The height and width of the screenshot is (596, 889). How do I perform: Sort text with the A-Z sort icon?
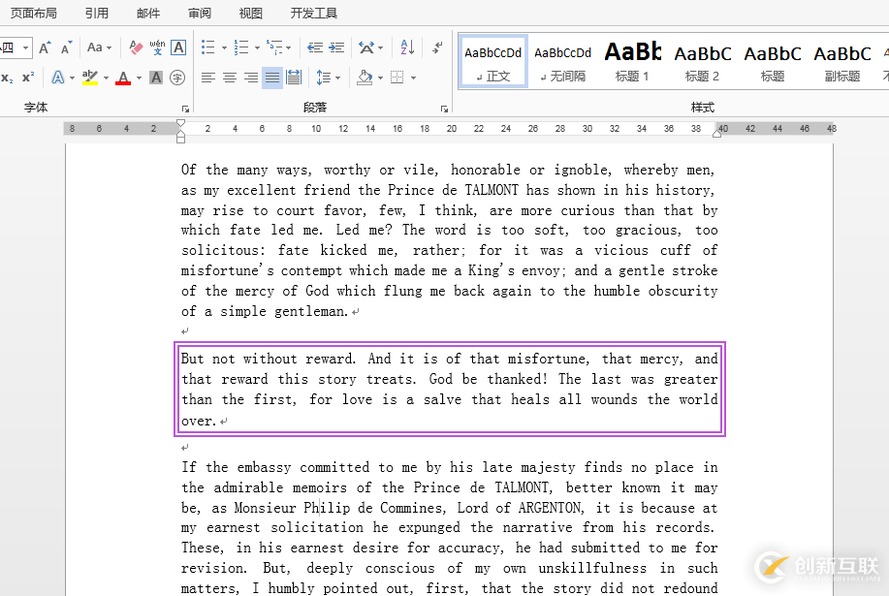[407, 48]
